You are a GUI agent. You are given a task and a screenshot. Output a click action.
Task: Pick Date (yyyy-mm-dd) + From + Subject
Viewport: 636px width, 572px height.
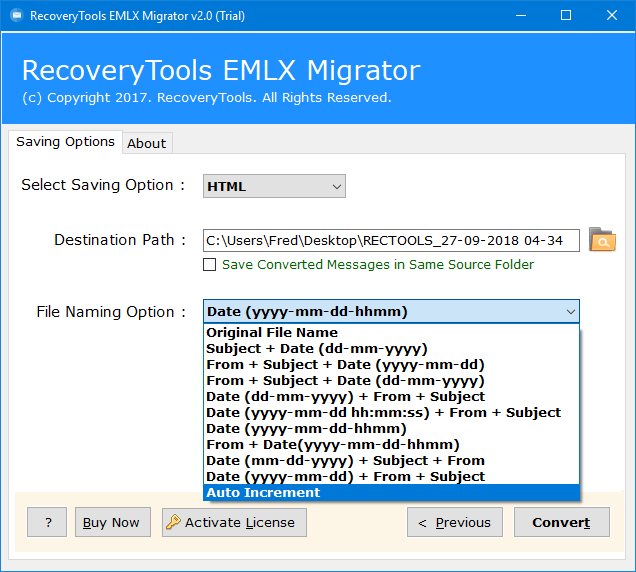click(391, 476)
